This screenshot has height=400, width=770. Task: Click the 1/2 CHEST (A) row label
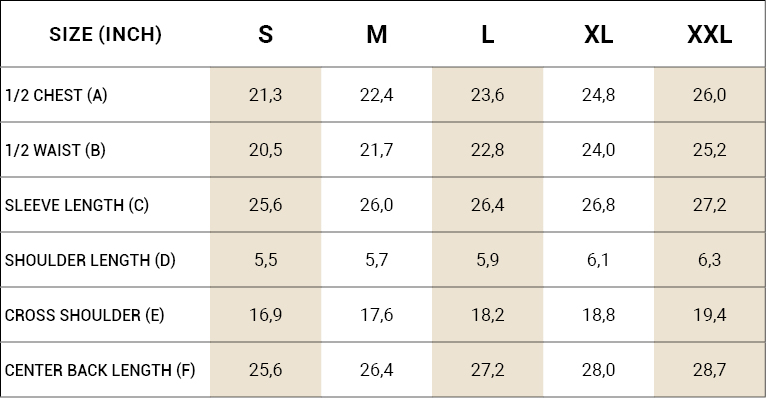tap(56, 96)
